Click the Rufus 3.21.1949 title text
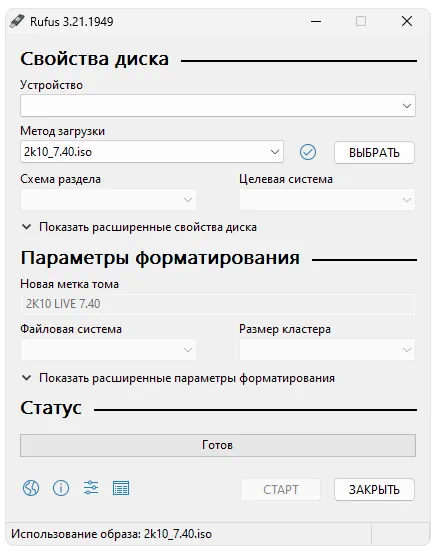The image size is (436, 553). click(72, 22)
